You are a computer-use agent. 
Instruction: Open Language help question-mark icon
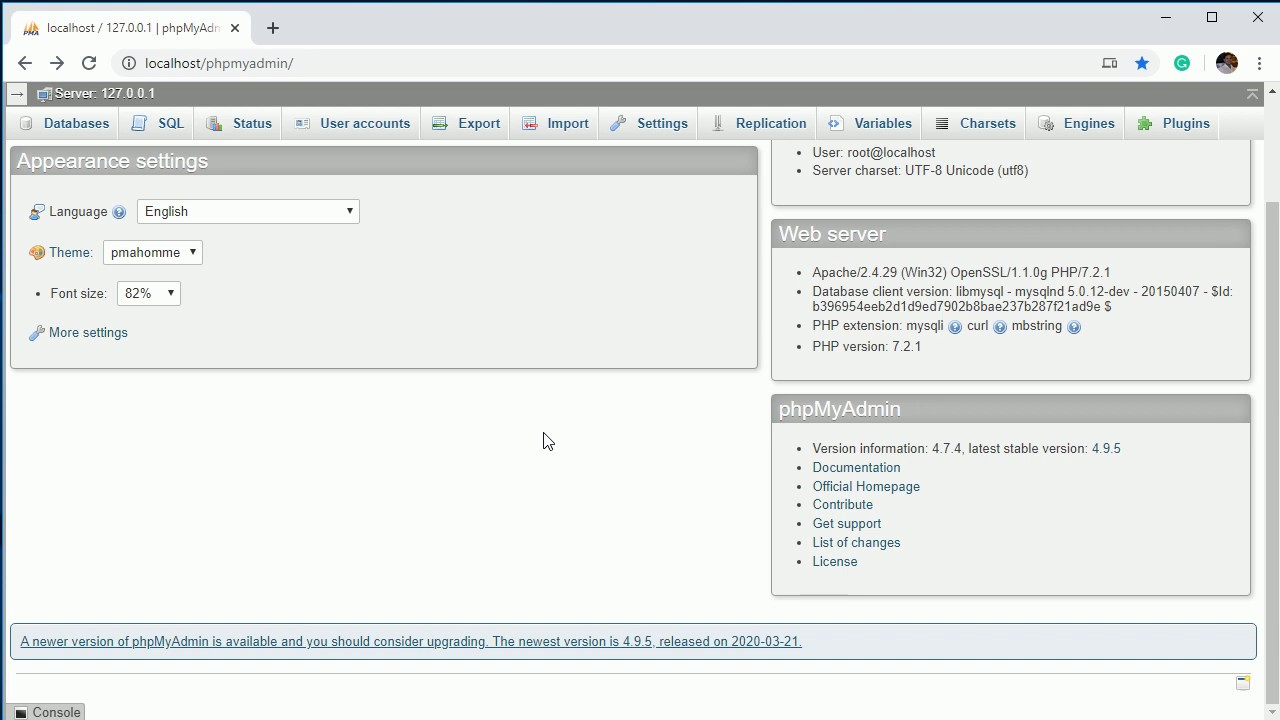(x=119, y=212)
